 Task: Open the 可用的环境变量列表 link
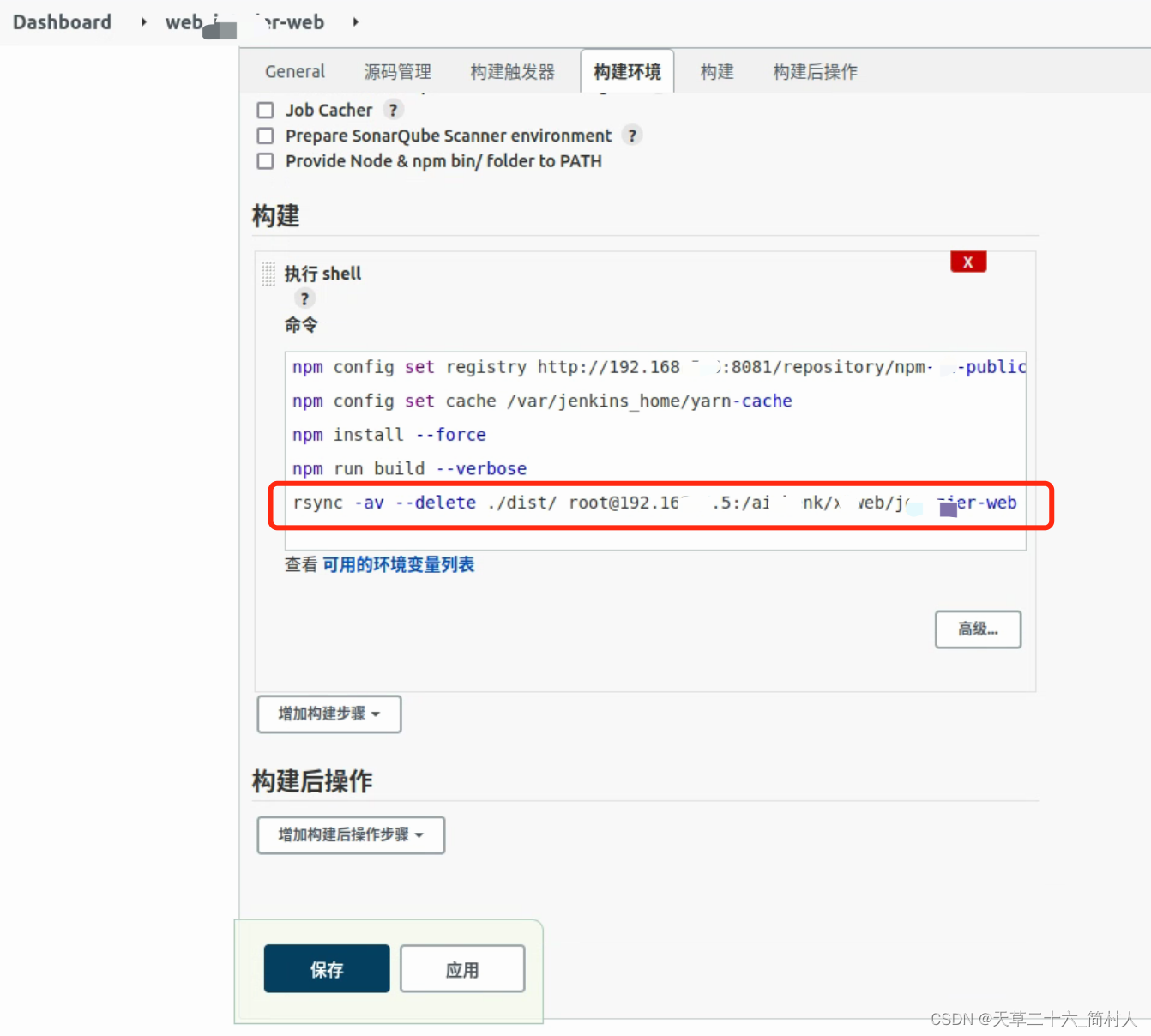[398, 564]
